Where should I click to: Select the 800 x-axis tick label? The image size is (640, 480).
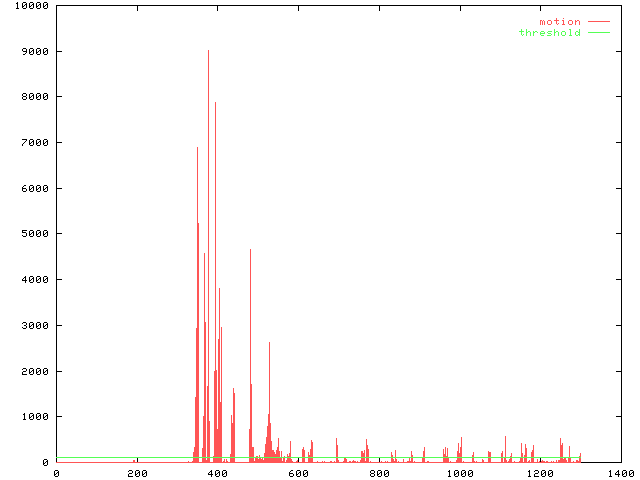[x=379, y=473]
